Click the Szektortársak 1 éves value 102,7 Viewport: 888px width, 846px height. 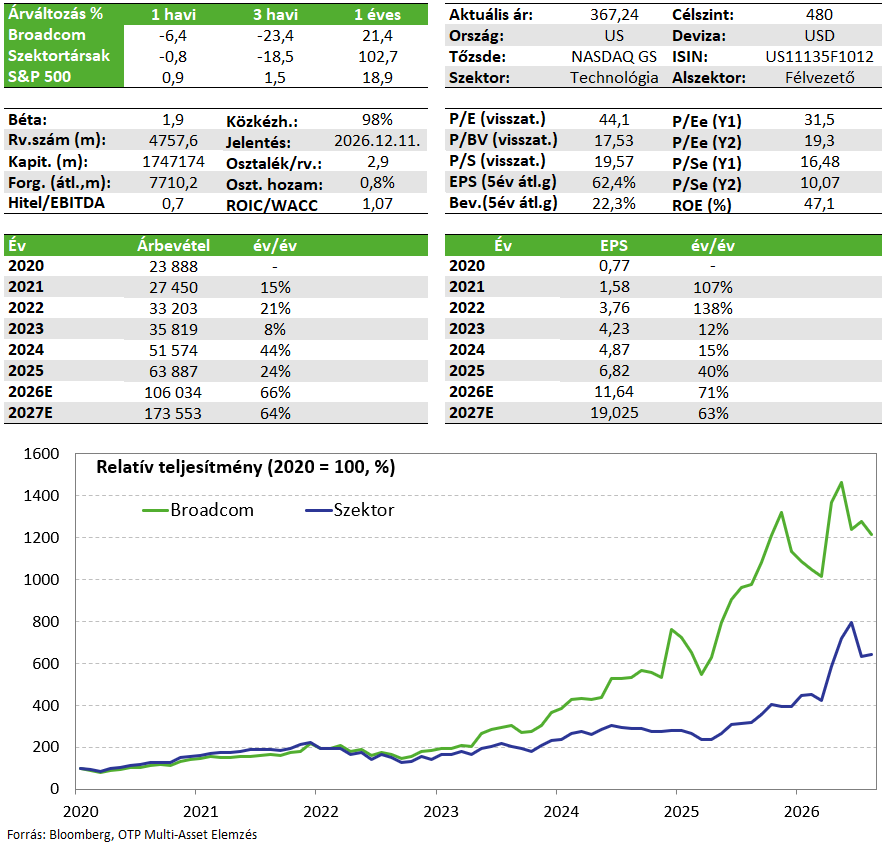[378, 57]
